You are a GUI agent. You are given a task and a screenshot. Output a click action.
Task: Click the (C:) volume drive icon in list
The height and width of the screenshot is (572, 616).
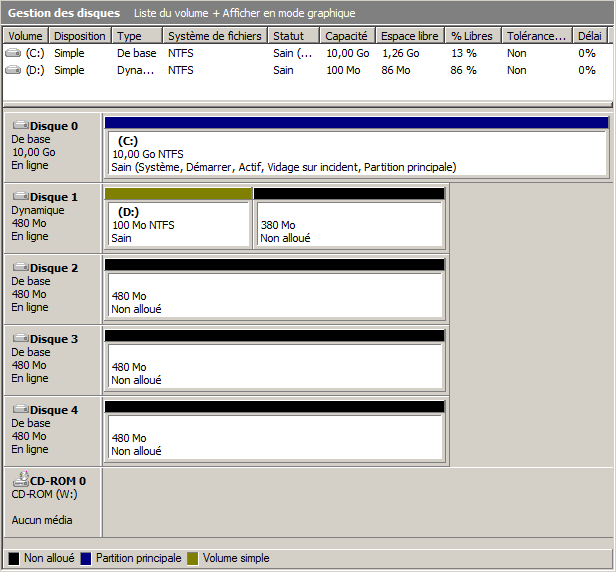click(x=13, y=53)
